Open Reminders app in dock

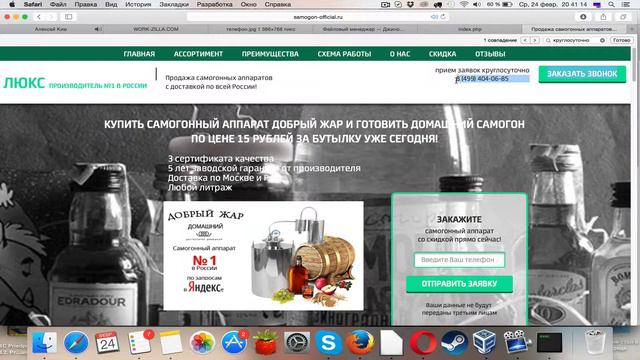pos(139,342)
